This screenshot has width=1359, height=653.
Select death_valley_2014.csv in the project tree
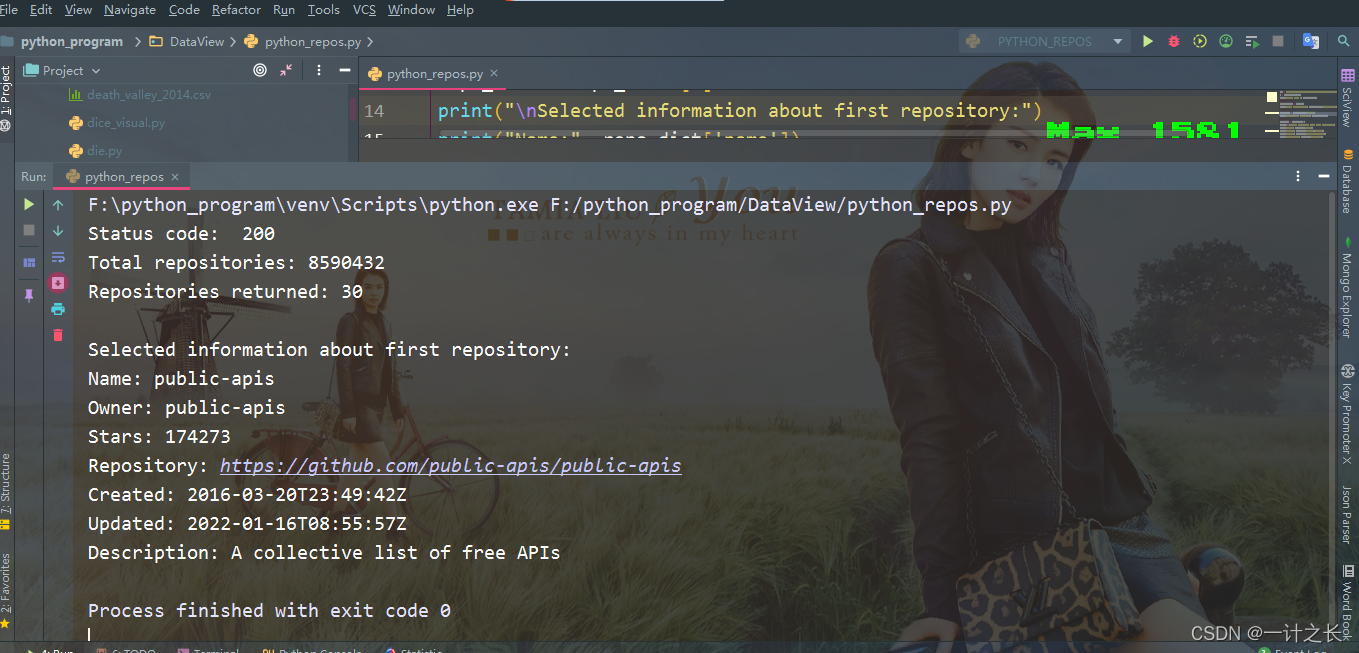point(140,95)
